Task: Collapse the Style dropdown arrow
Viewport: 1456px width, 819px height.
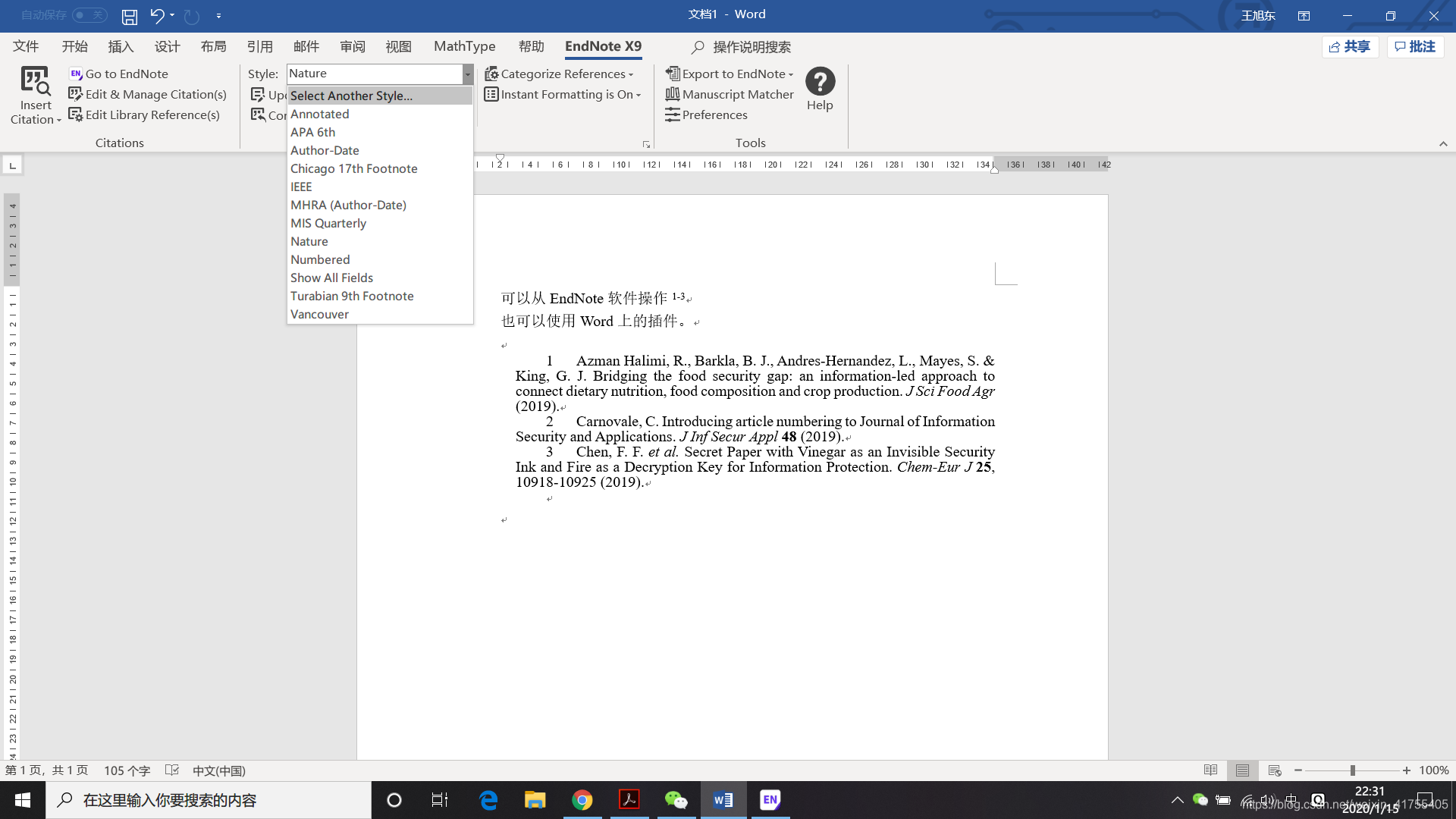Action: click(x=467, y=74)
